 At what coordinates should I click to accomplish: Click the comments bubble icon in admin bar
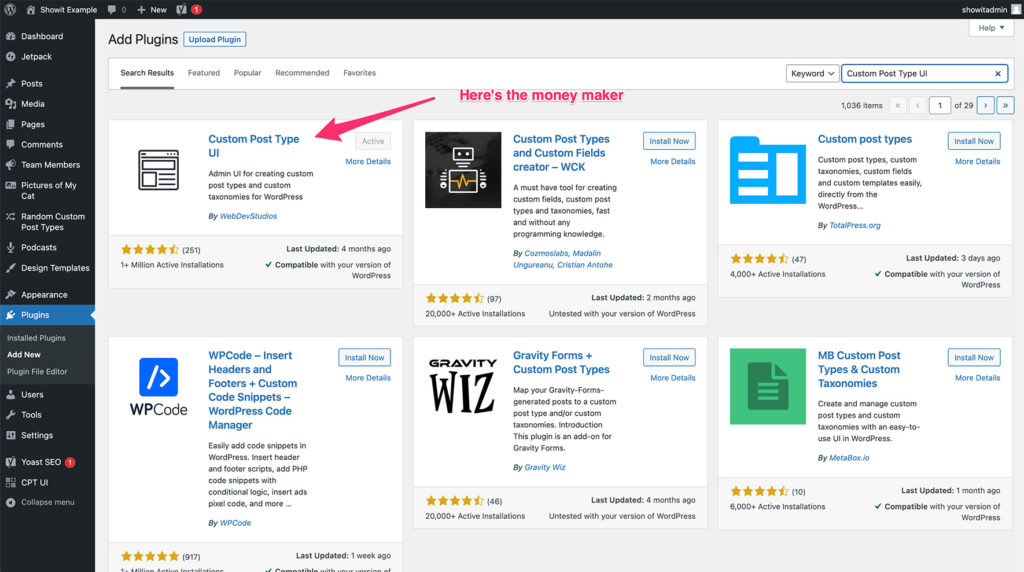point(112,10)
